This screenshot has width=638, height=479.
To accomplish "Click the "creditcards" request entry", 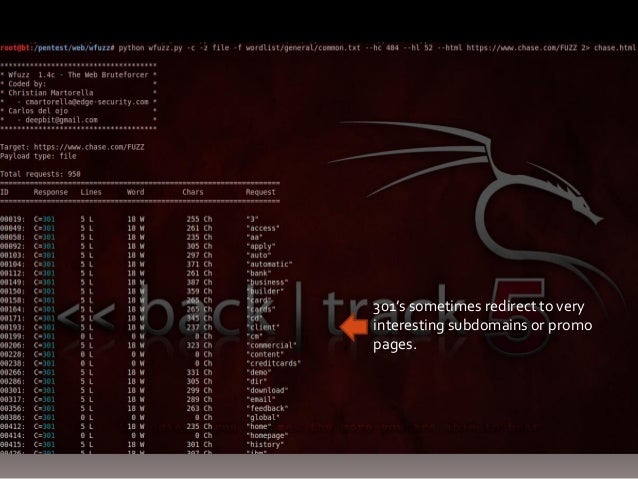I will coord(273,363).
